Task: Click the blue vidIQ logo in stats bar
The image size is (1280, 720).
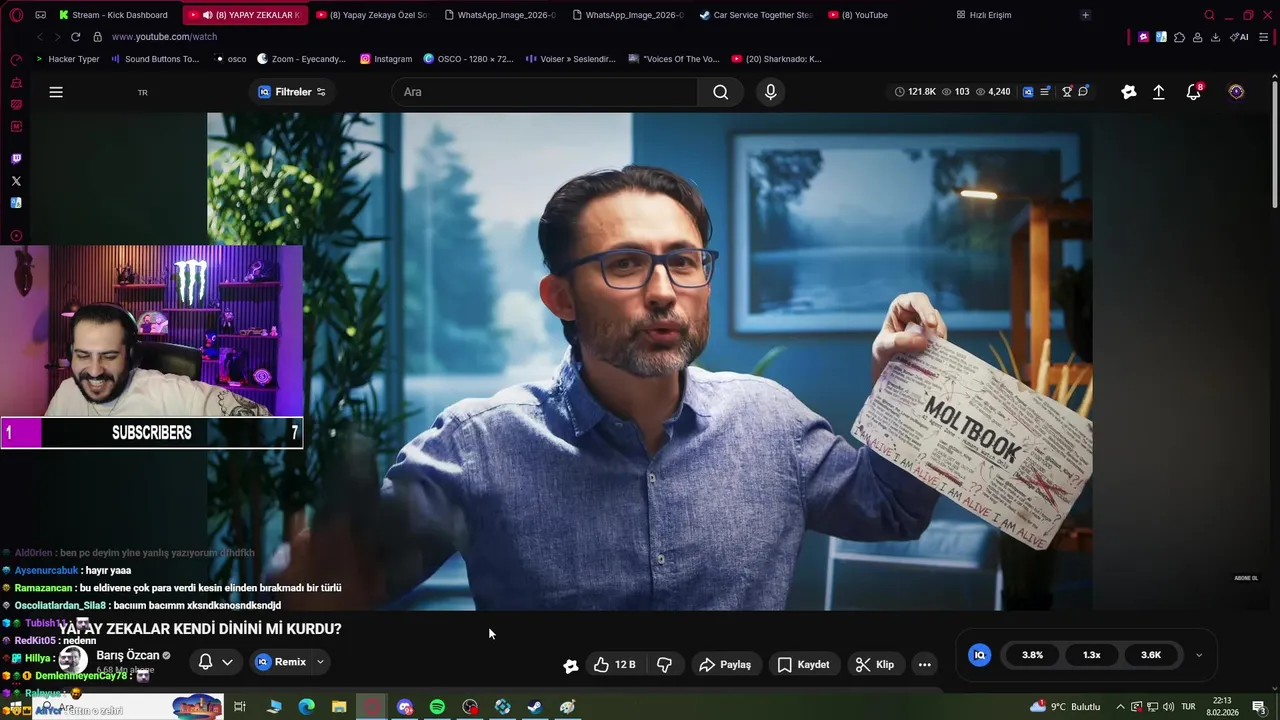Action: click(x=1028, y=92)
